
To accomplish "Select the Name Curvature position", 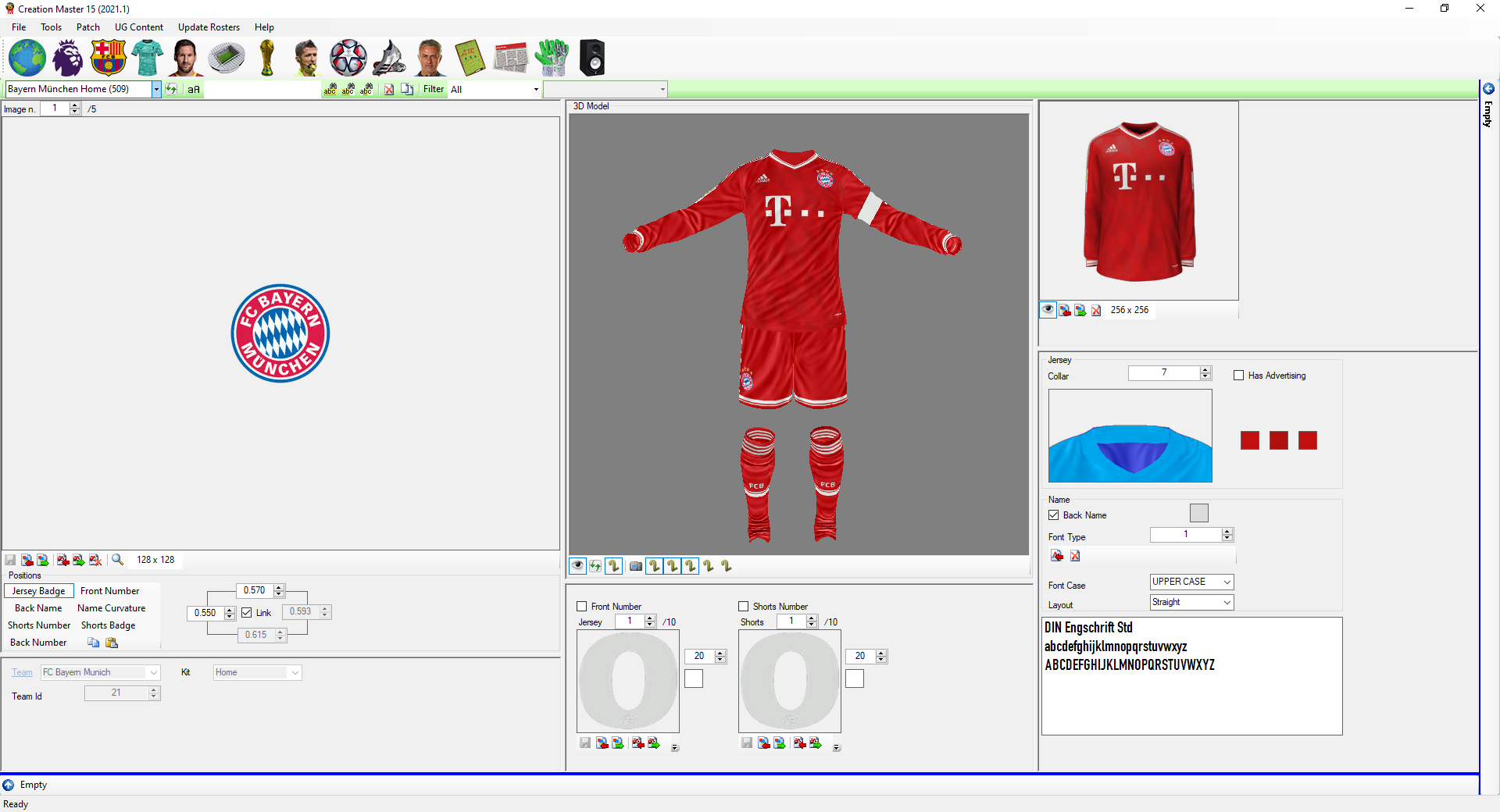I will click(111, 608).
